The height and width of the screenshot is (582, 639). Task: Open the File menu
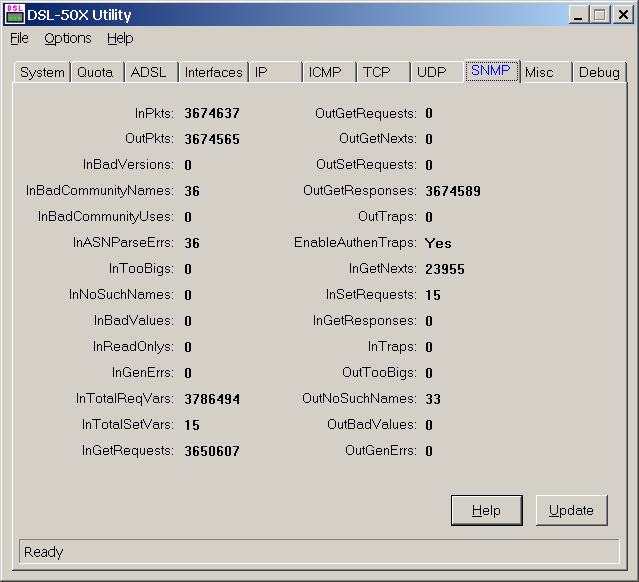point(19,38)
